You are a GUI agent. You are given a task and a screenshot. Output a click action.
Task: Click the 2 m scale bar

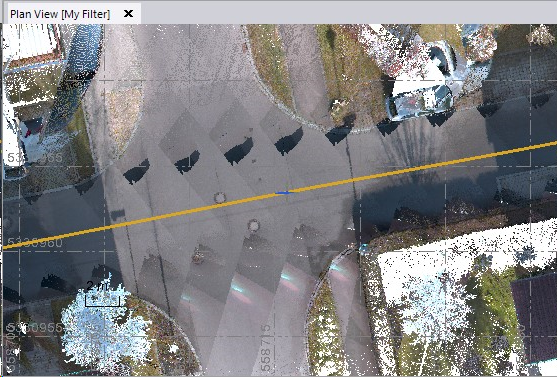pos(102,295)
